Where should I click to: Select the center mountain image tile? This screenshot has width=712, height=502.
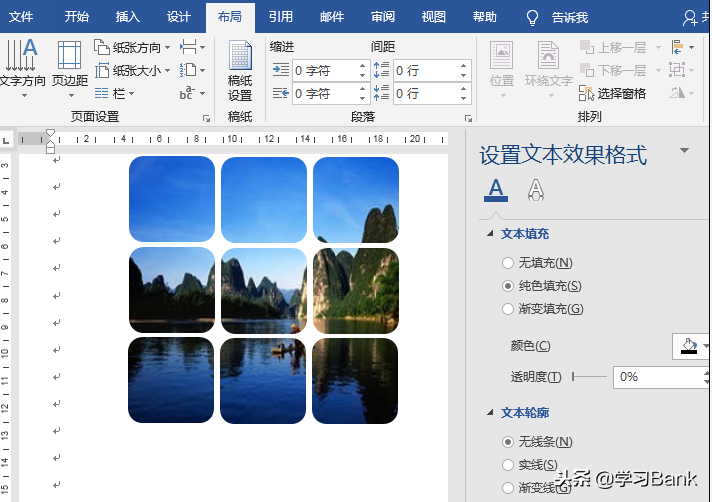coord(264,290)
